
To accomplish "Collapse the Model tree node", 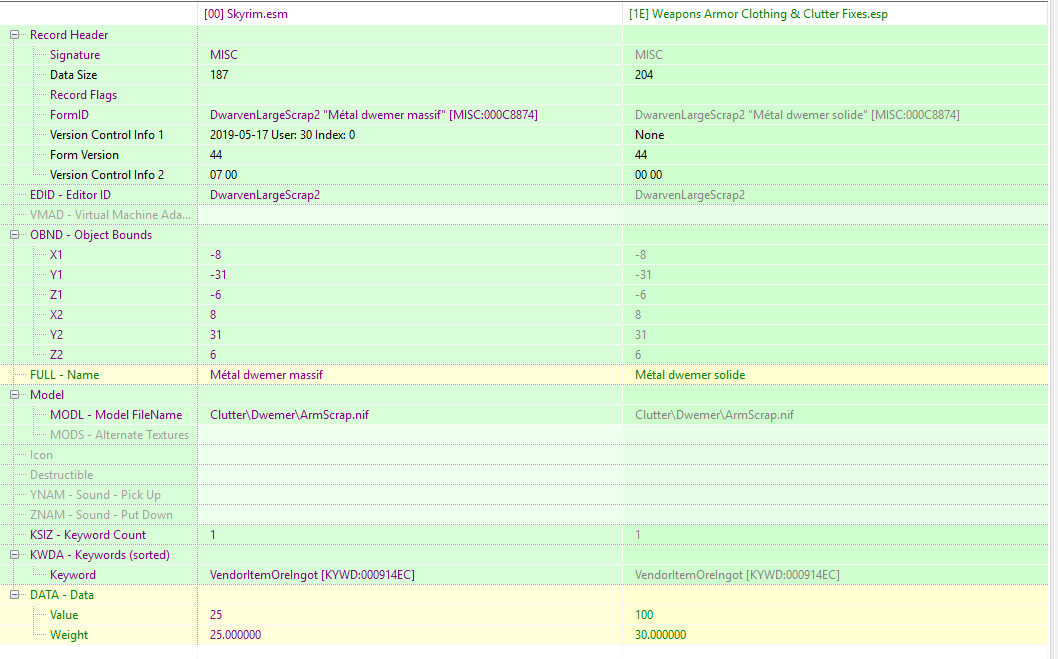I will tap(14, 395).
